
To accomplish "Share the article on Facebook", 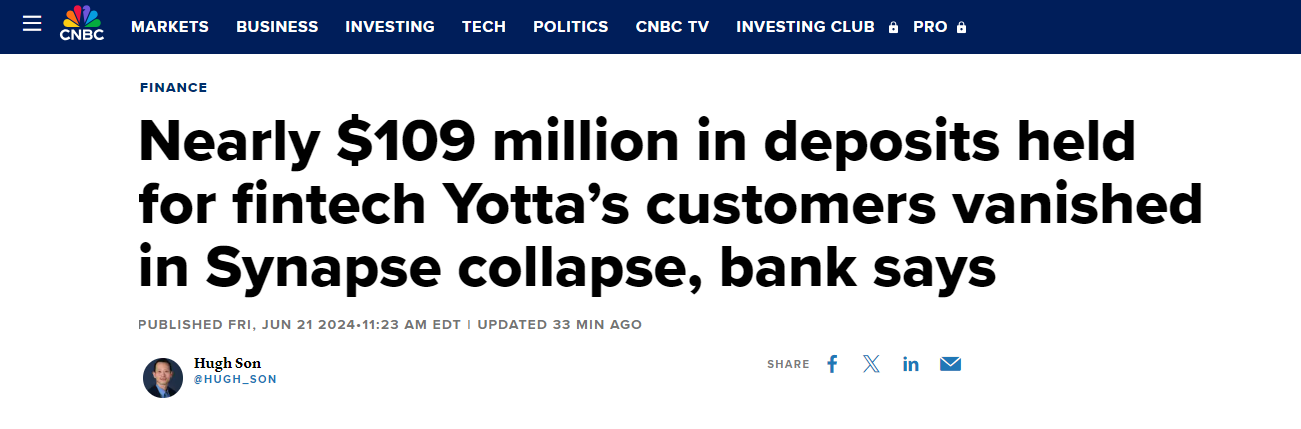I will click(x=832, y=364).
